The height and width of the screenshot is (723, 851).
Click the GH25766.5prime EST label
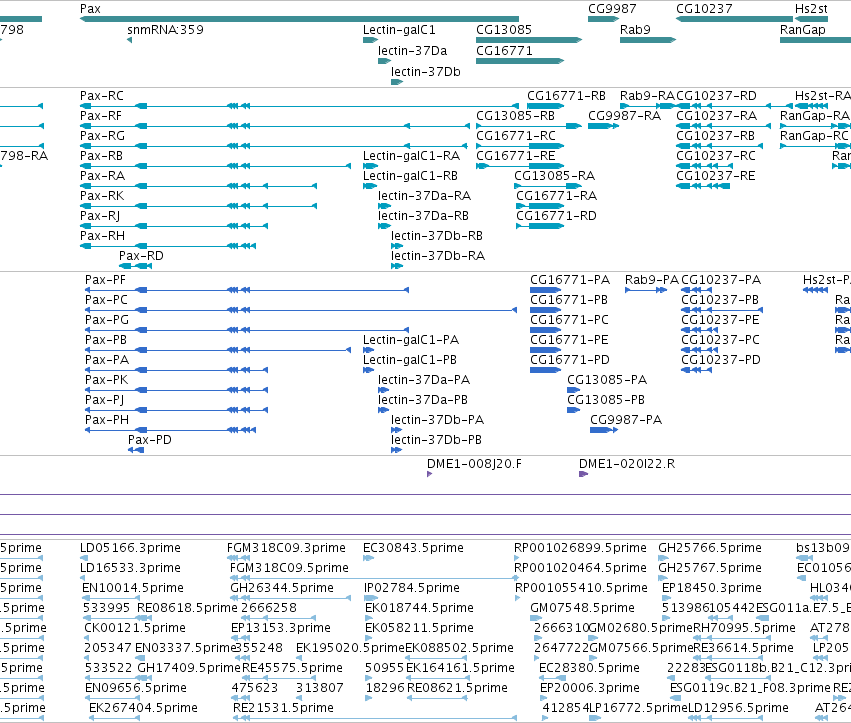tap(710, 548)
